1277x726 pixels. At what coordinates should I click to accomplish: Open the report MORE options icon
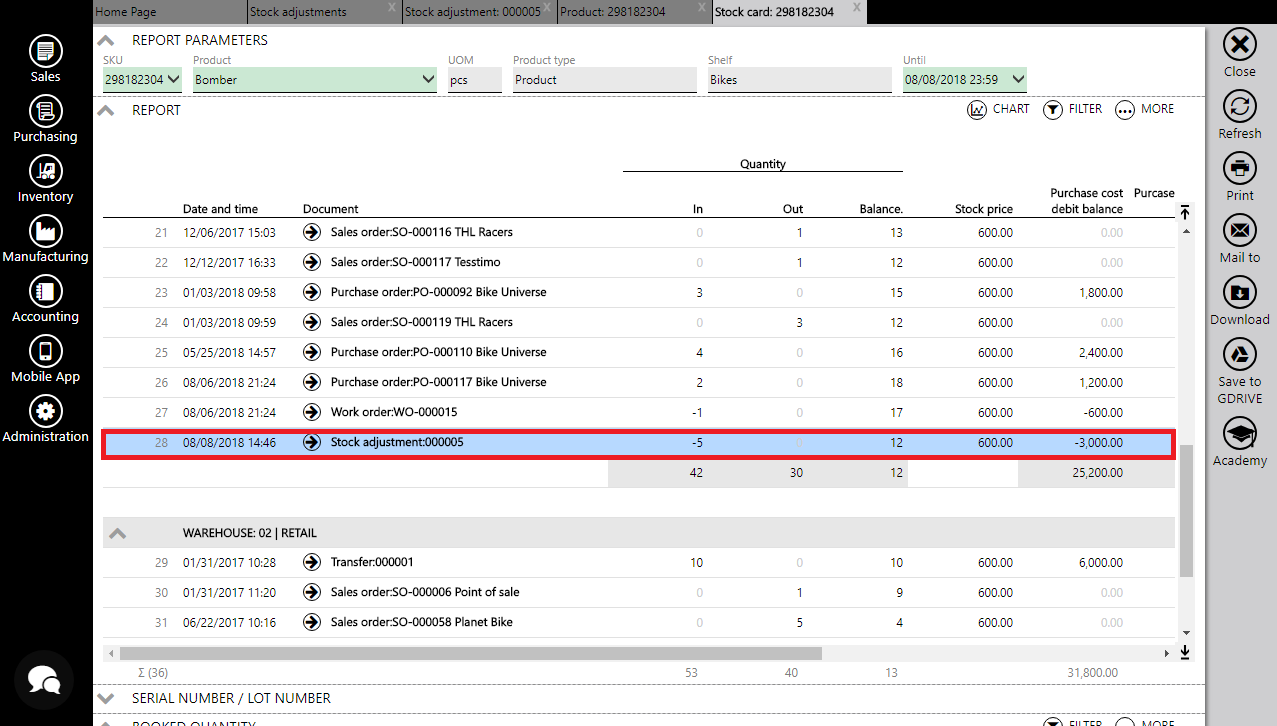point(1125,110)
